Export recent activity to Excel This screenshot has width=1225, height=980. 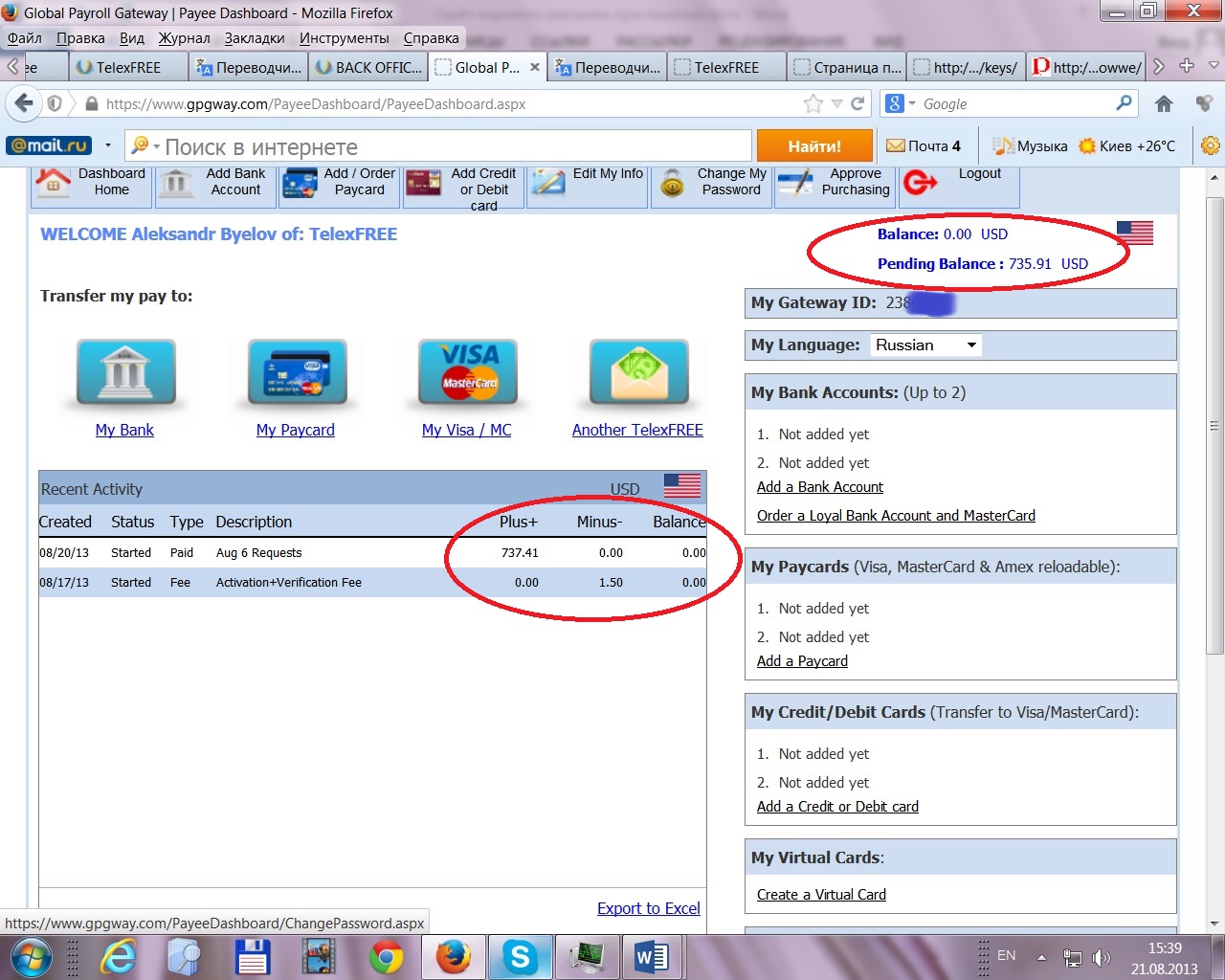[649, 908]
